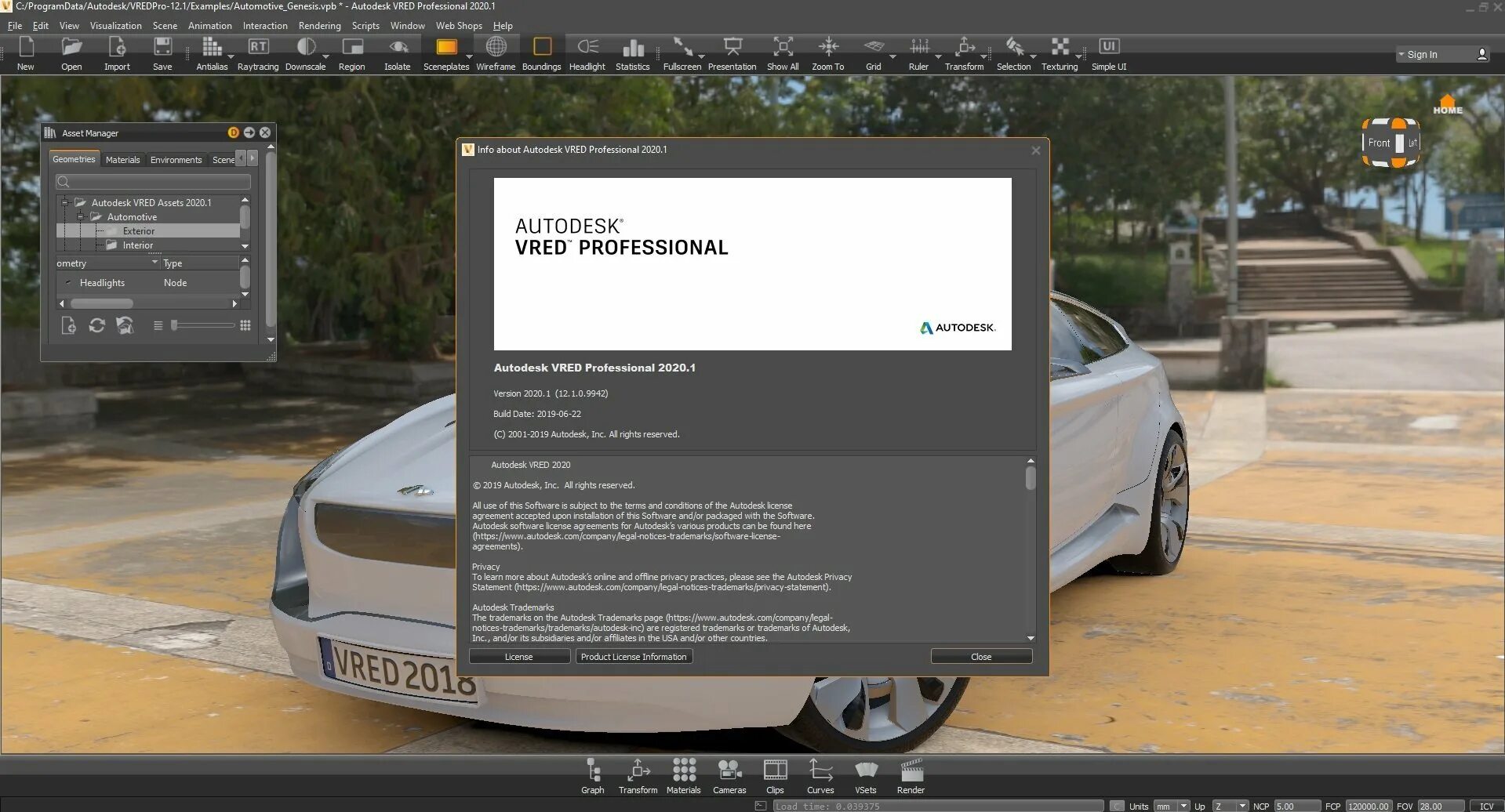Switch to the Materials tab in Asset Manager

(122, 159)
